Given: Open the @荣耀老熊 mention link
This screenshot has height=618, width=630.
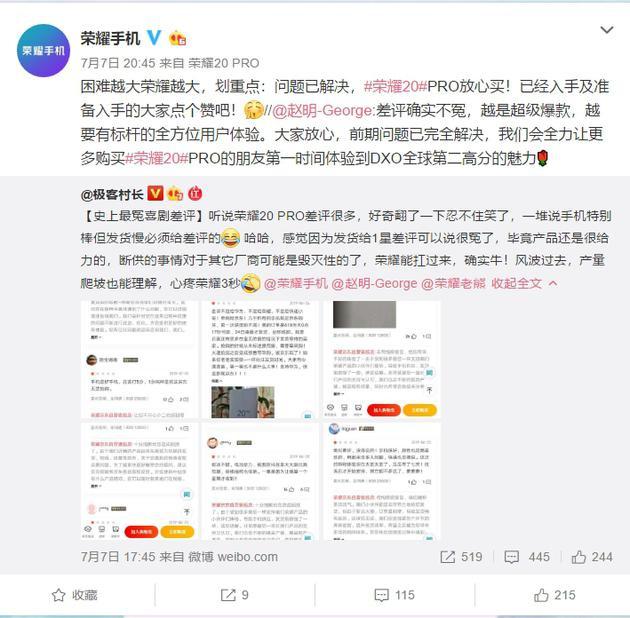Looking at the screenshot, I should pyautogui.click(x=453, y=284).
